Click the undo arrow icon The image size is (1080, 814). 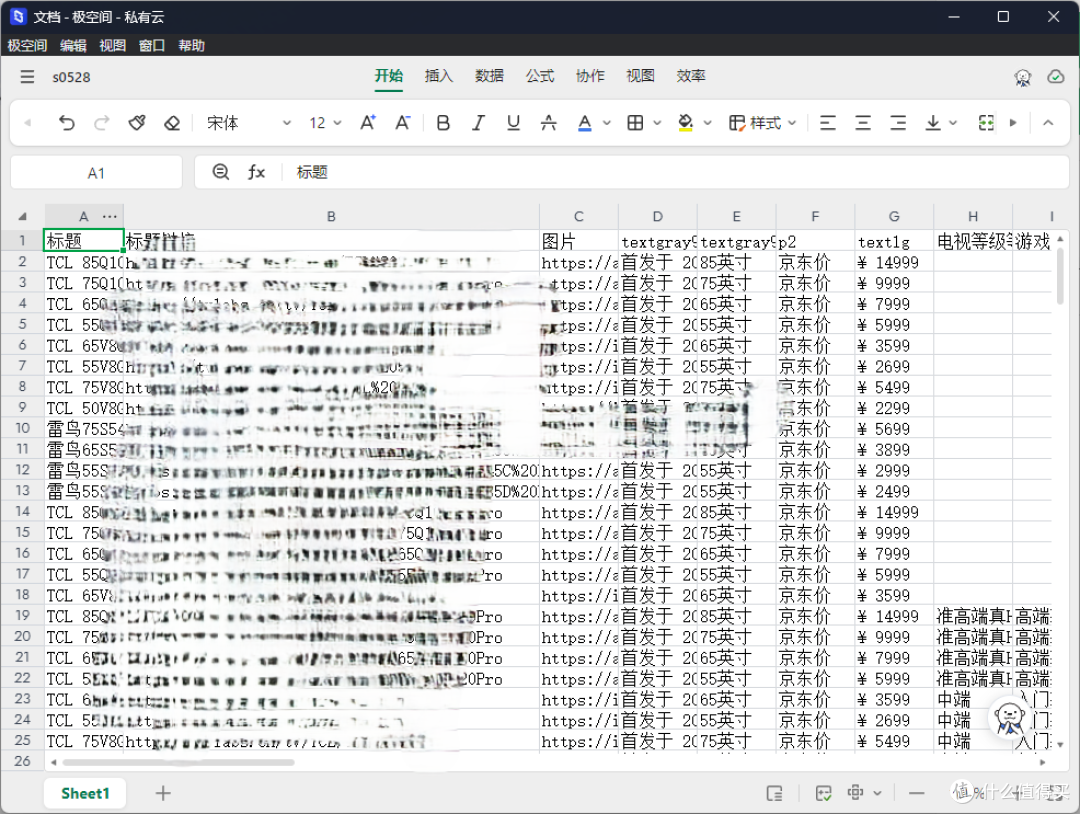click(x=66, y=123)
